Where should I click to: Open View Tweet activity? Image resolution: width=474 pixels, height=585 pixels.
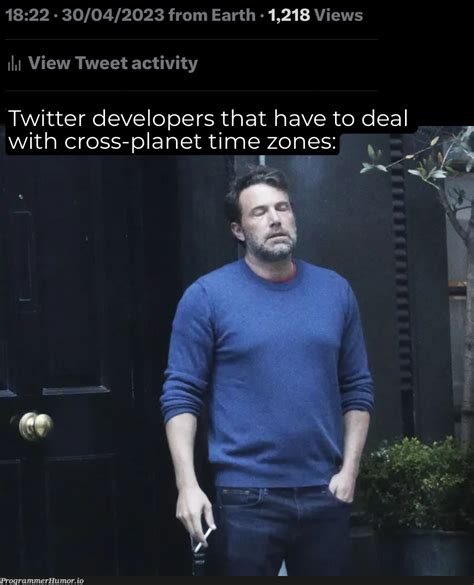click(113, 63)
